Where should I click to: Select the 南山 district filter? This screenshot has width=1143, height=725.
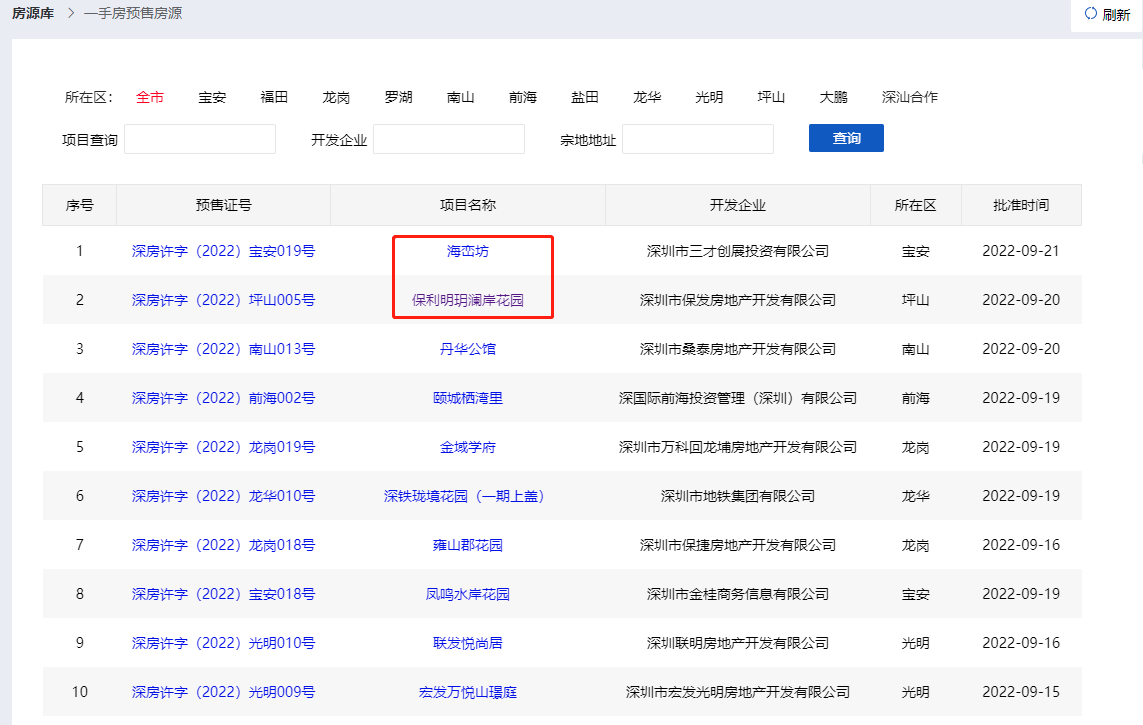coord(461,97)
